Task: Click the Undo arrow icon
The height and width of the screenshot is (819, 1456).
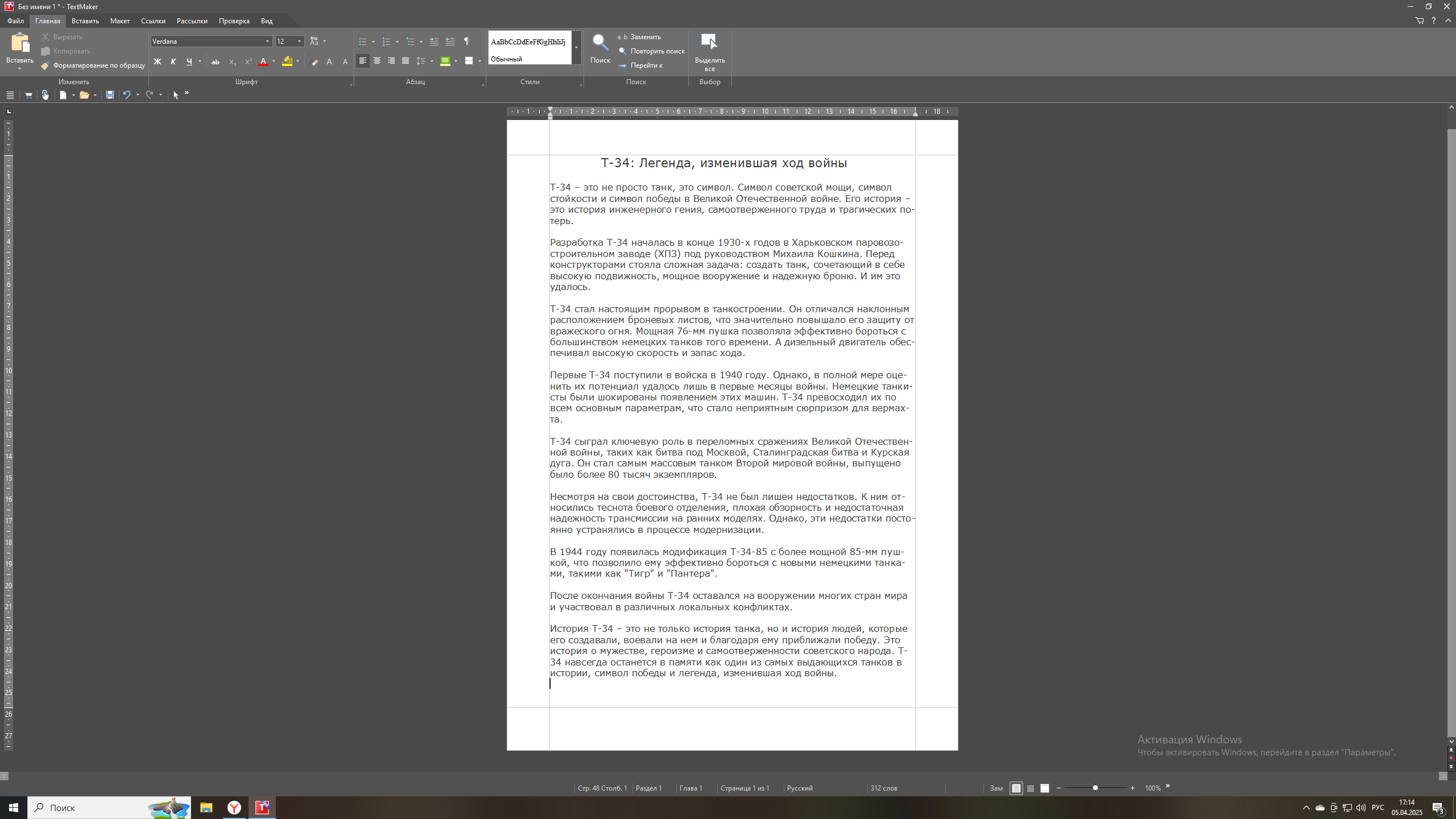Action: [127, 95]
